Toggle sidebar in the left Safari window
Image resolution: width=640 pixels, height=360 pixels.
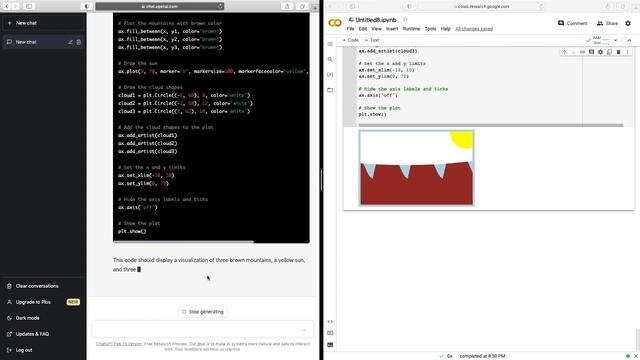pyautogui.click(x=29, y=6)
